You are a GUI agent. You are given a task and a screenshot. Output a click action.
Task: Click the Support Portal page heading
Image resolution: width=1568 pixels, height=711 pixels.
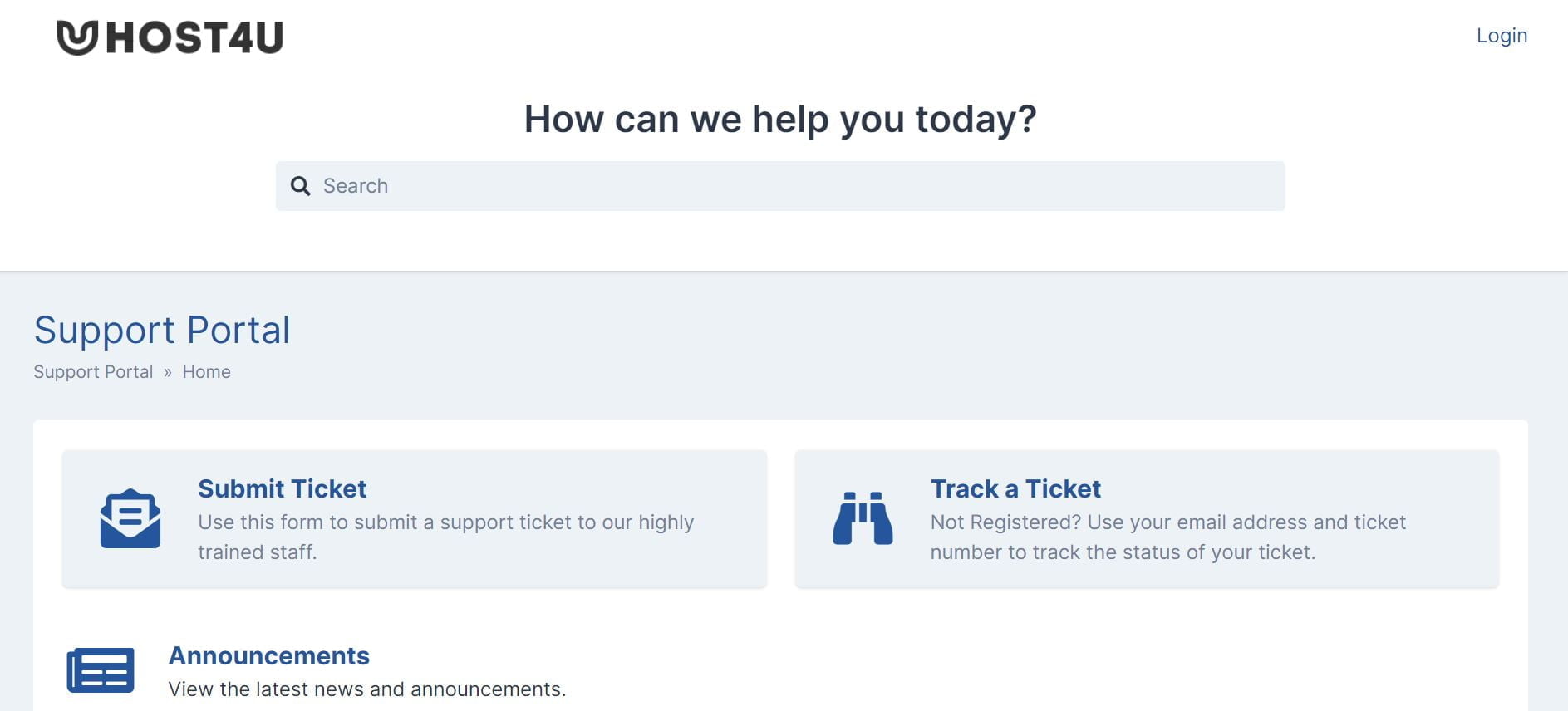point(161,330)
